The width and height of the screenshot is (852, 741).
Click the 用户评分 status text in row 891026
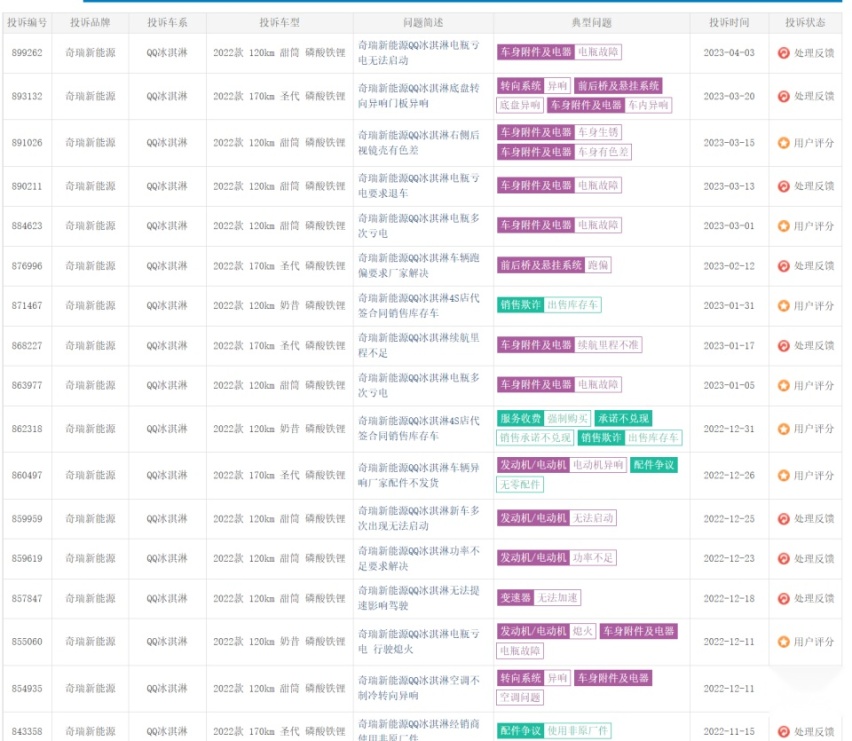tap(814, 143)
